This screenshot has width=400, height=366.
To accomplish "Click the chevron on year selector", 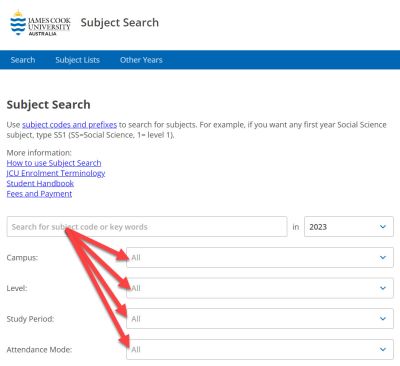I will pos(383,227).
